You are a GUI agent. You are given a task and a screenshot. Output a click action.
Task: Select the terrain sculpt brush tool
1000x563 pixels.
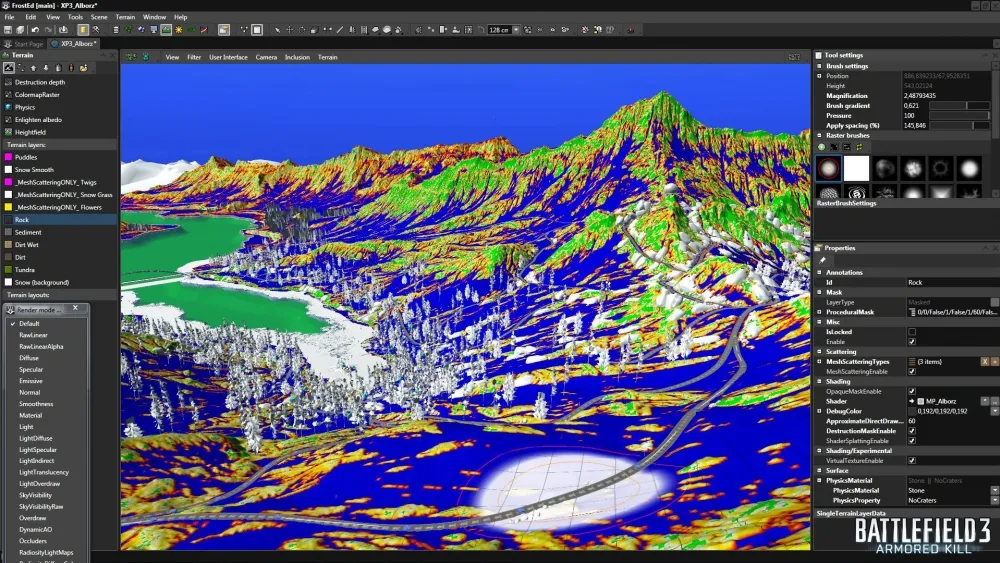point(9,68)
